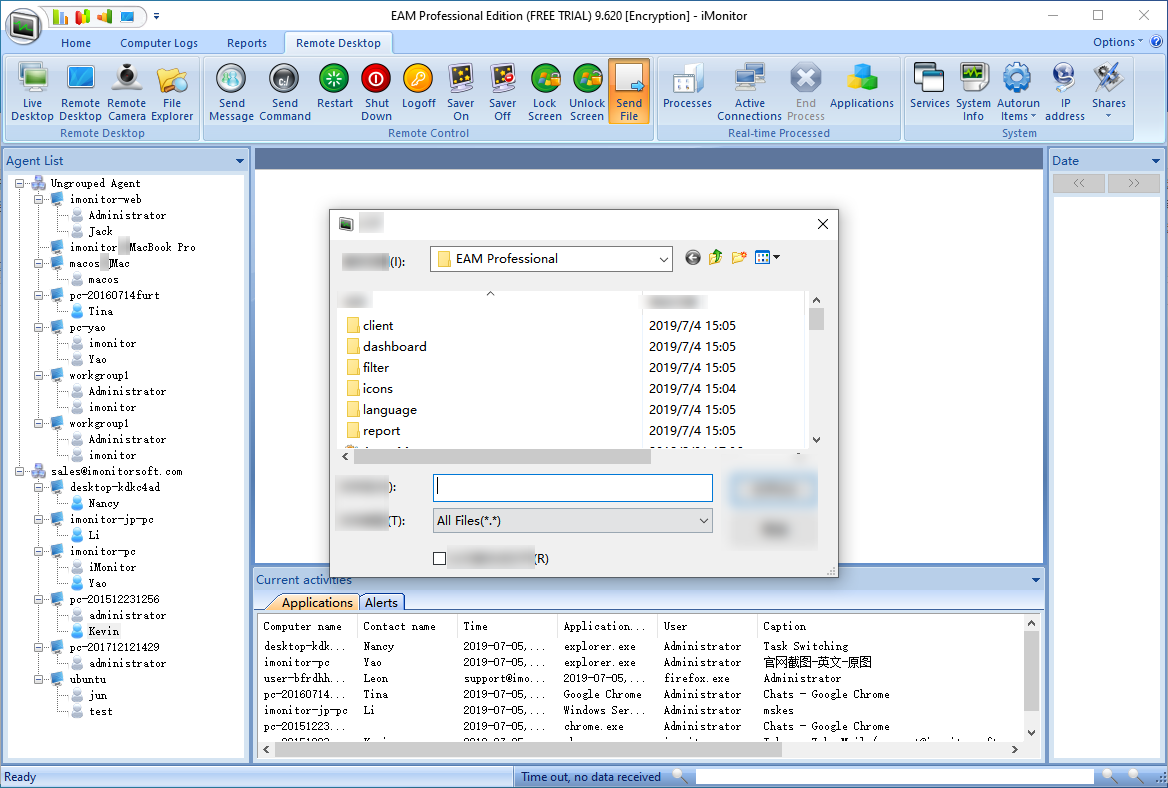Image resolution: width=1168 pixels, height=788 pixels.
Task: Open the Reports tab
Action: coord(247,43)
